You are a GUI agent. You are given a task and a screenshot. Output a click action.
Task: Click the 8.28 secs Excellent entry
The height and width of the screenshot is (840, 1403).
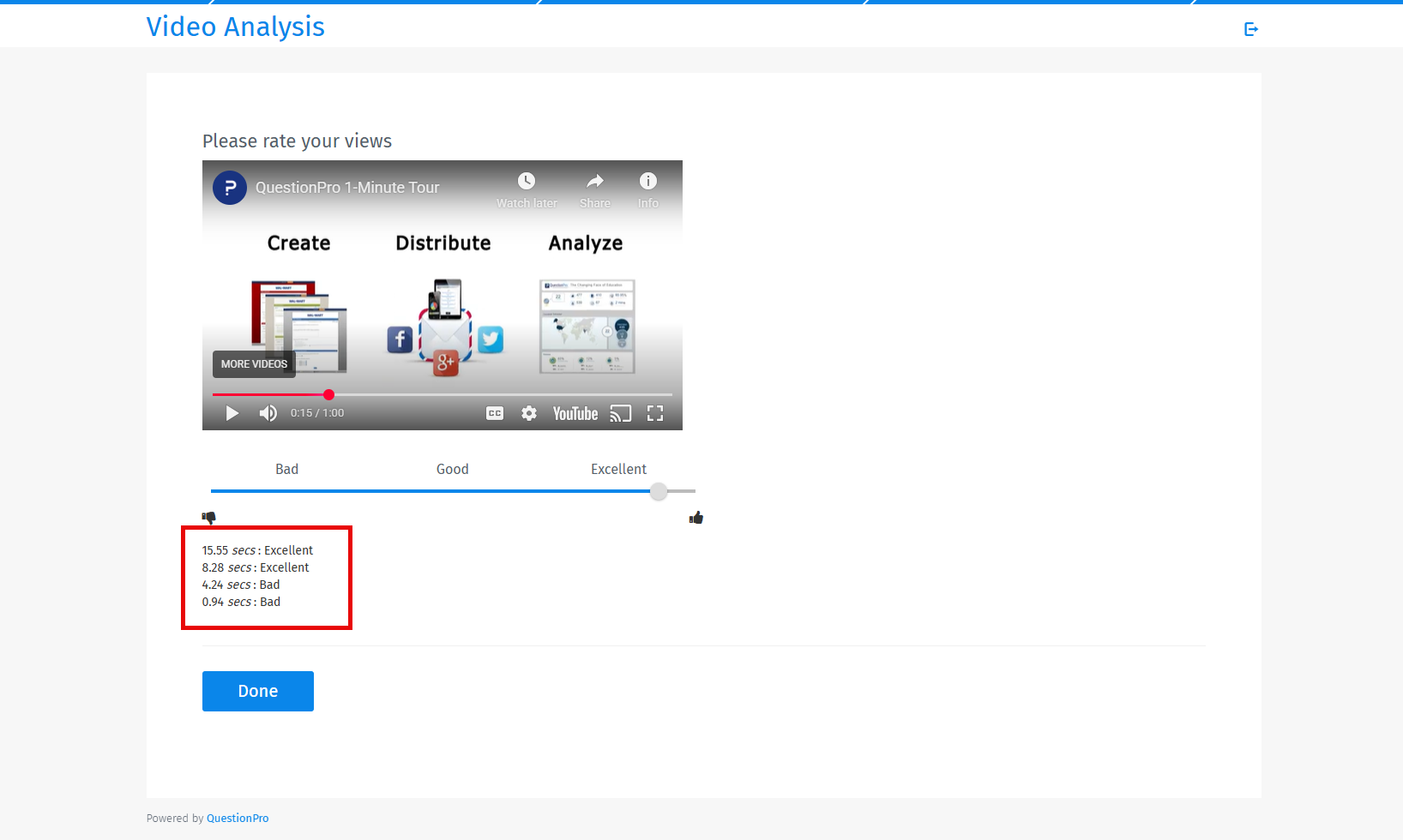(x=256, y=567)
